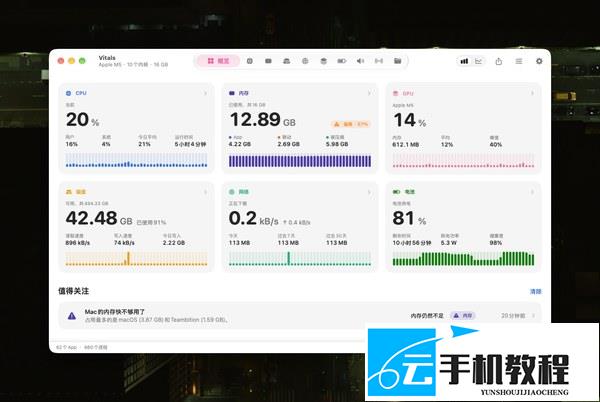
Task: Click the GPU usage history chart
Action: click(x=463, y=160)
